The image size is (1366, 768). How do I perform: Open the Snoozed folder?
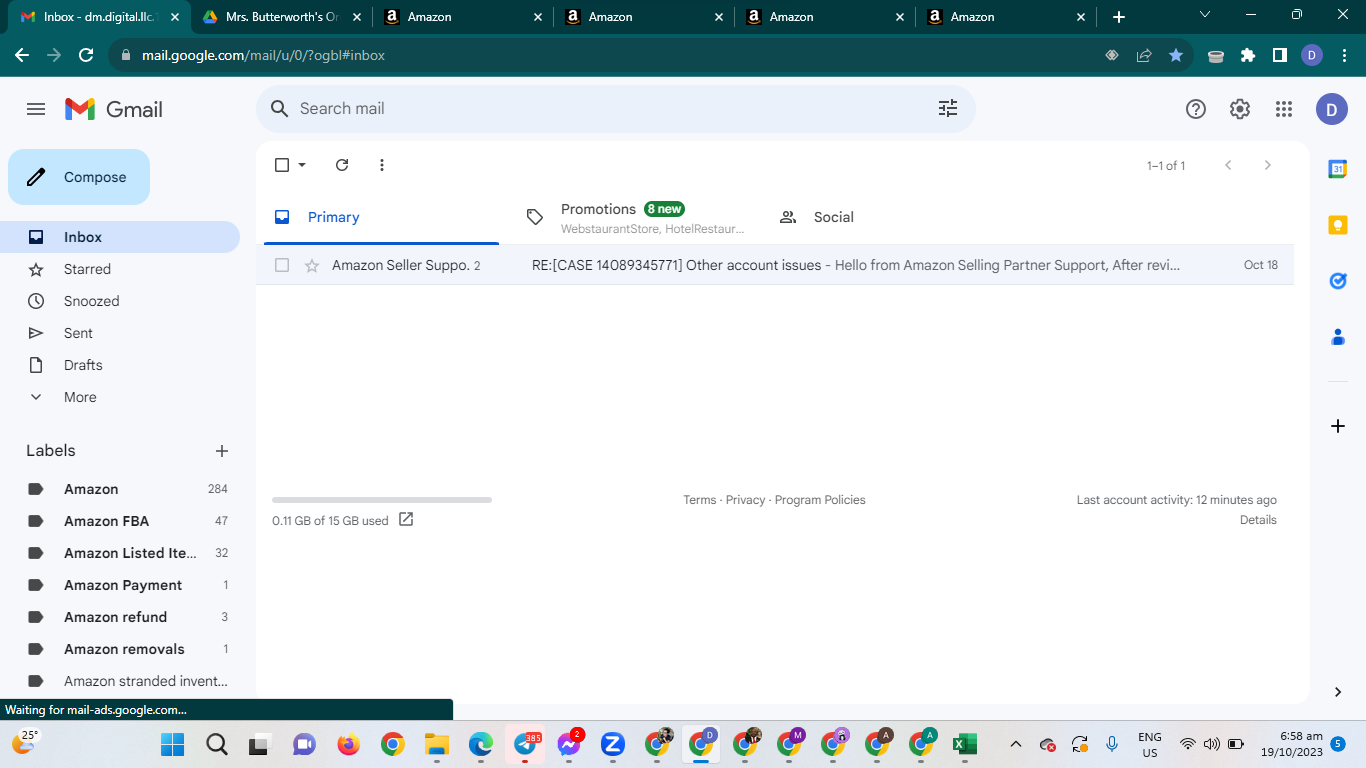coord(120,301)
